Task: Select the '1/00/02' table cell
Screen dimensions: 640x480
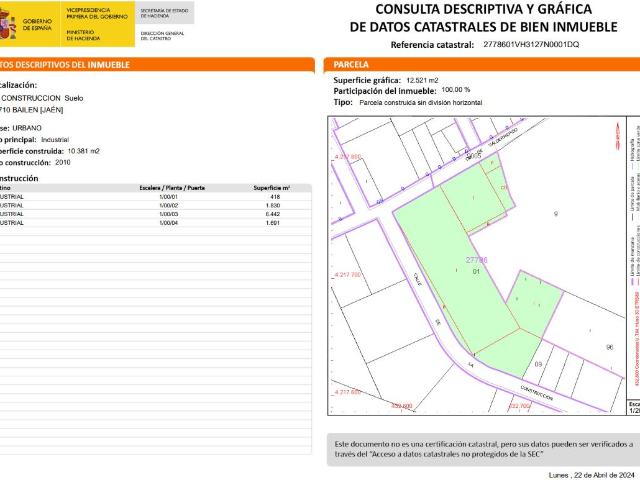Action: click(169, 206)
